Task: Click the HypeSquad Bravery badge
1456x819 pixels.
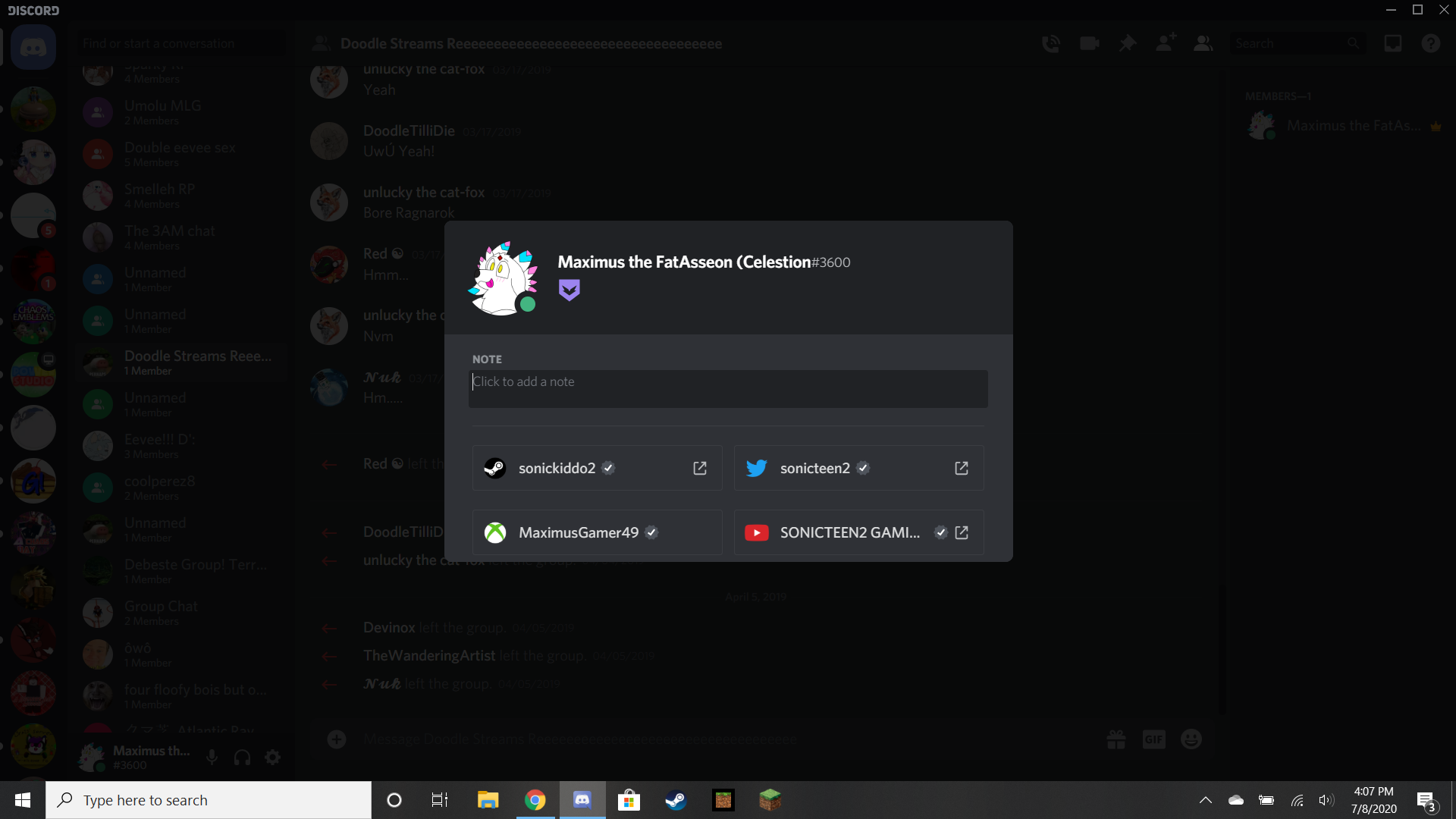Action: [x=570, y=290]
